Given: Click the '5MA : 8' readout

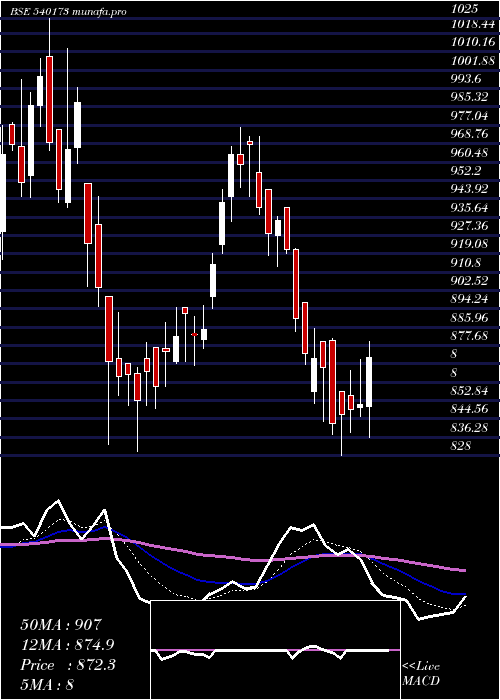Looking at the screenshot, I should click(47, 684).
